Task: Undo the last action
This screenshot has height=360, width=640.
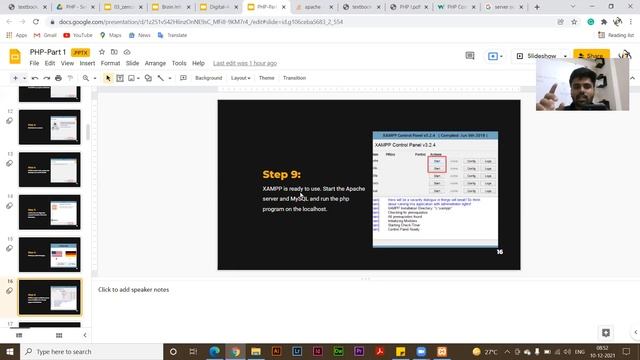Action: 35,78
